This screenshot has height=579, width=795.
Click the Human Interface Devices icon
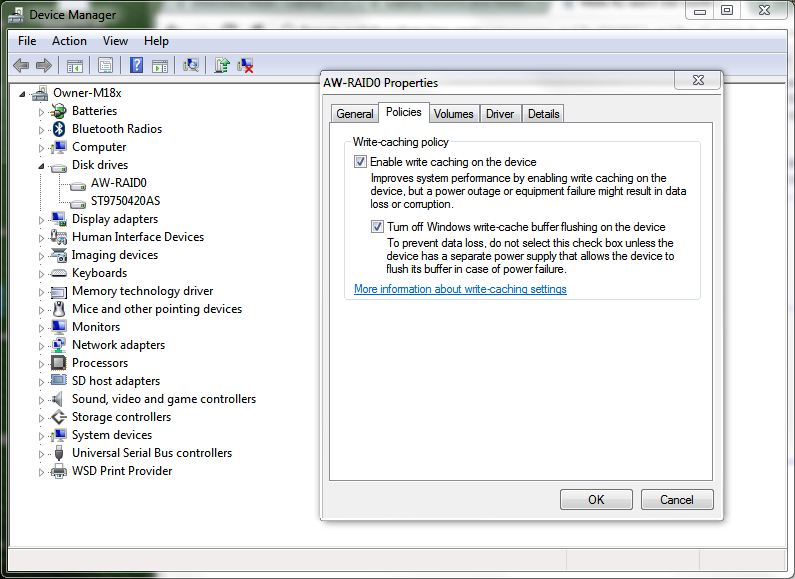(59, 237)
